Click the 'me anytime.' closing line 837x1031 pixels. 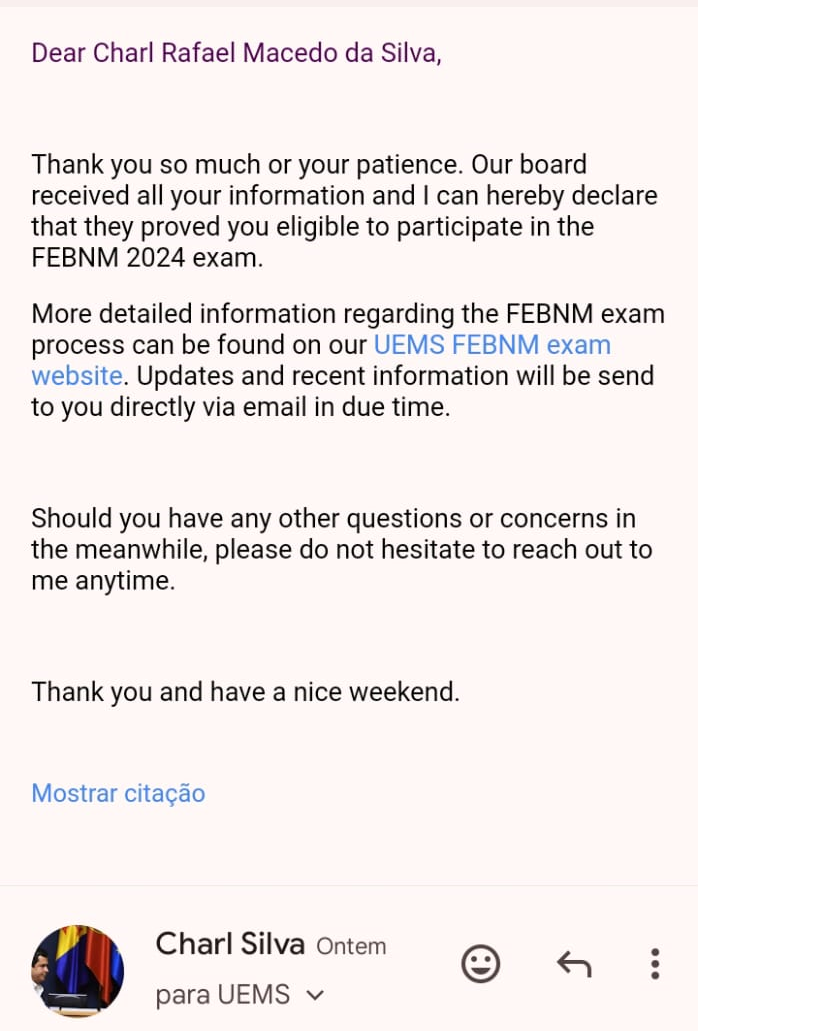tap(103, 581)
